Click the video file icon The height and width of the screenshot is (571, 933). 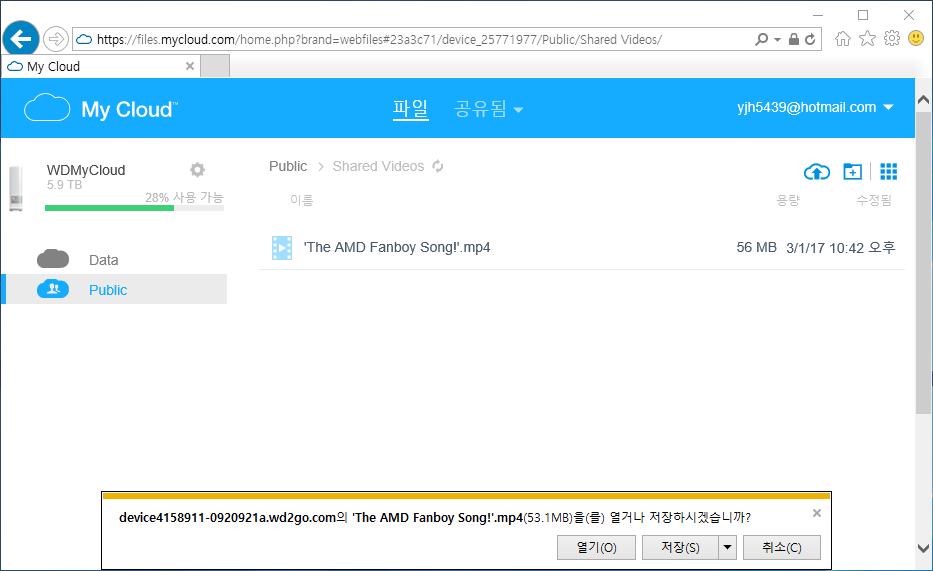coord(282,248)
